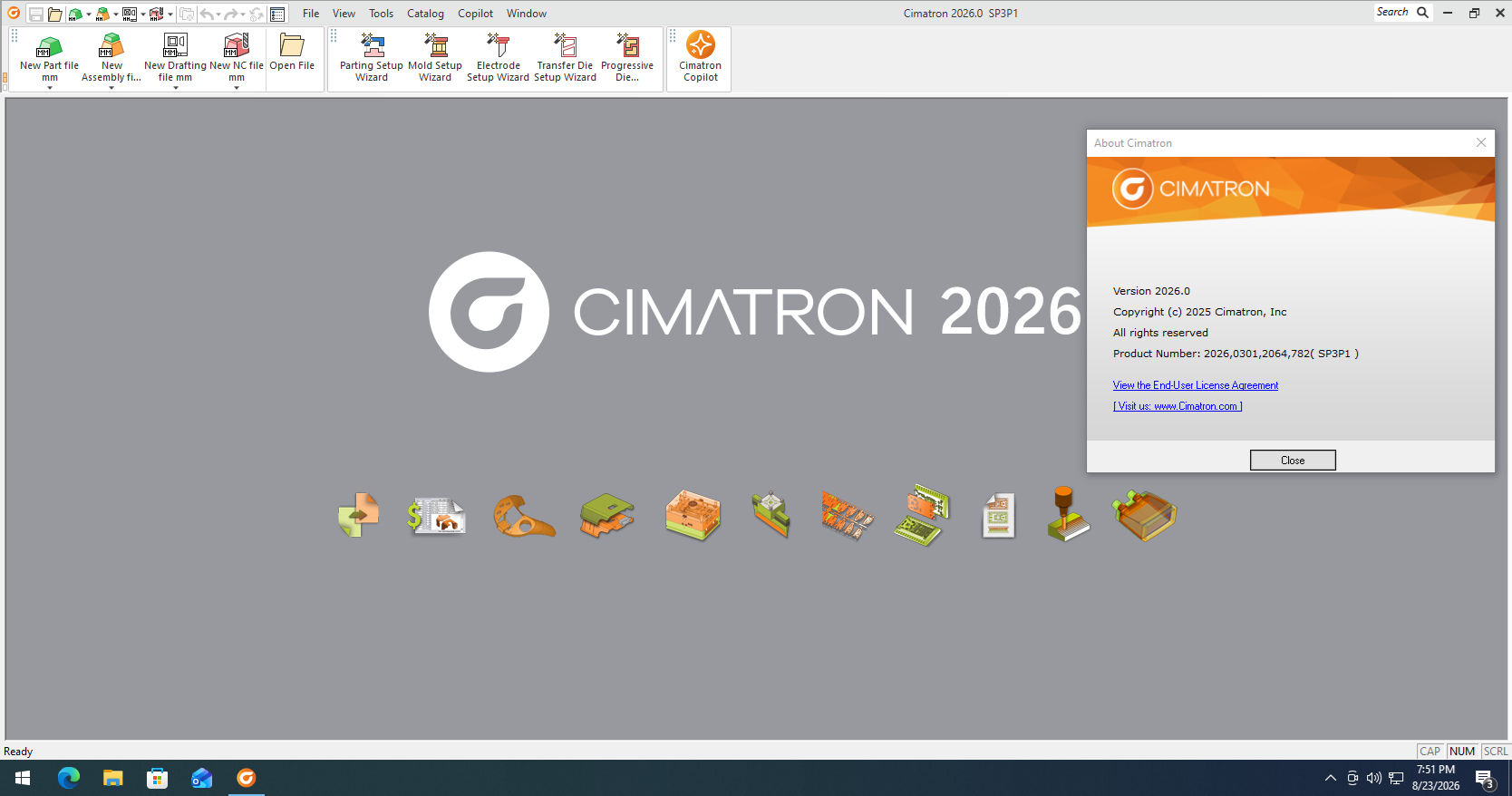Screen dimensions: 1512x796
Task: Open the Tools menu
Action: [x=381, y=14]
